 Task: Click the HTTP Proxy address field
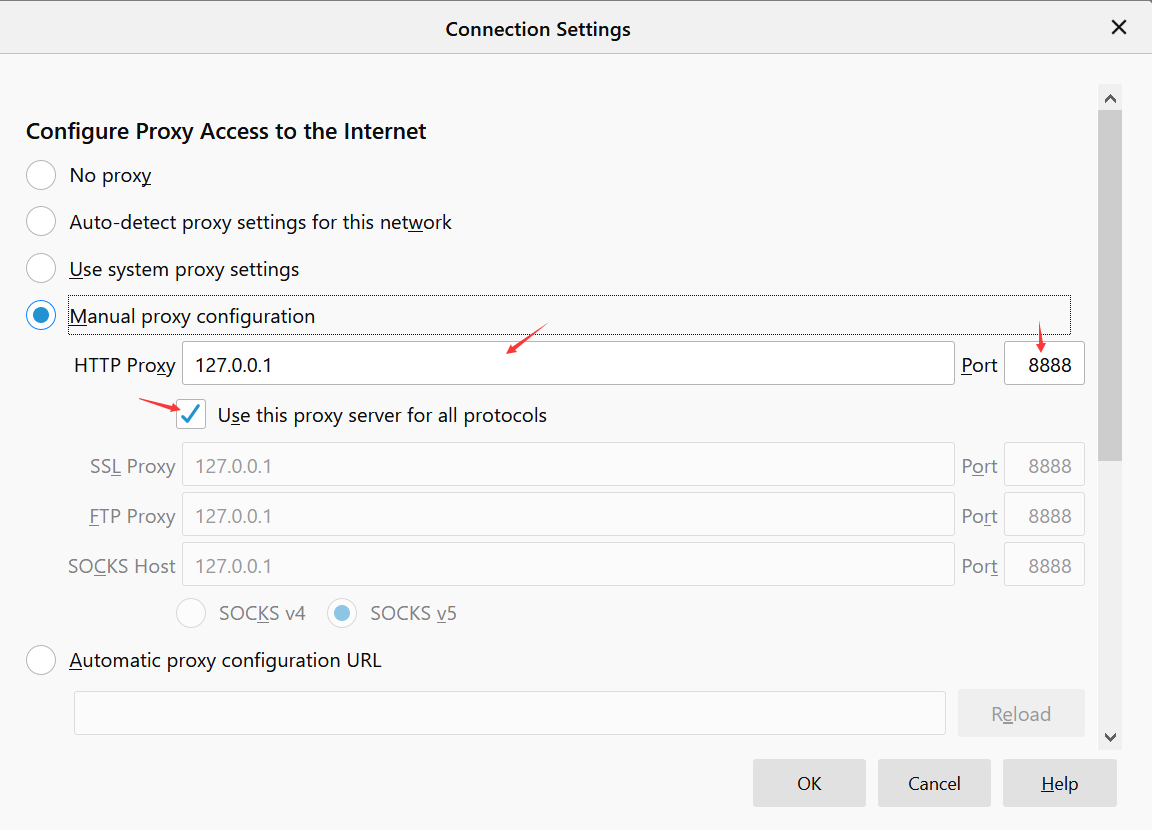567,365
